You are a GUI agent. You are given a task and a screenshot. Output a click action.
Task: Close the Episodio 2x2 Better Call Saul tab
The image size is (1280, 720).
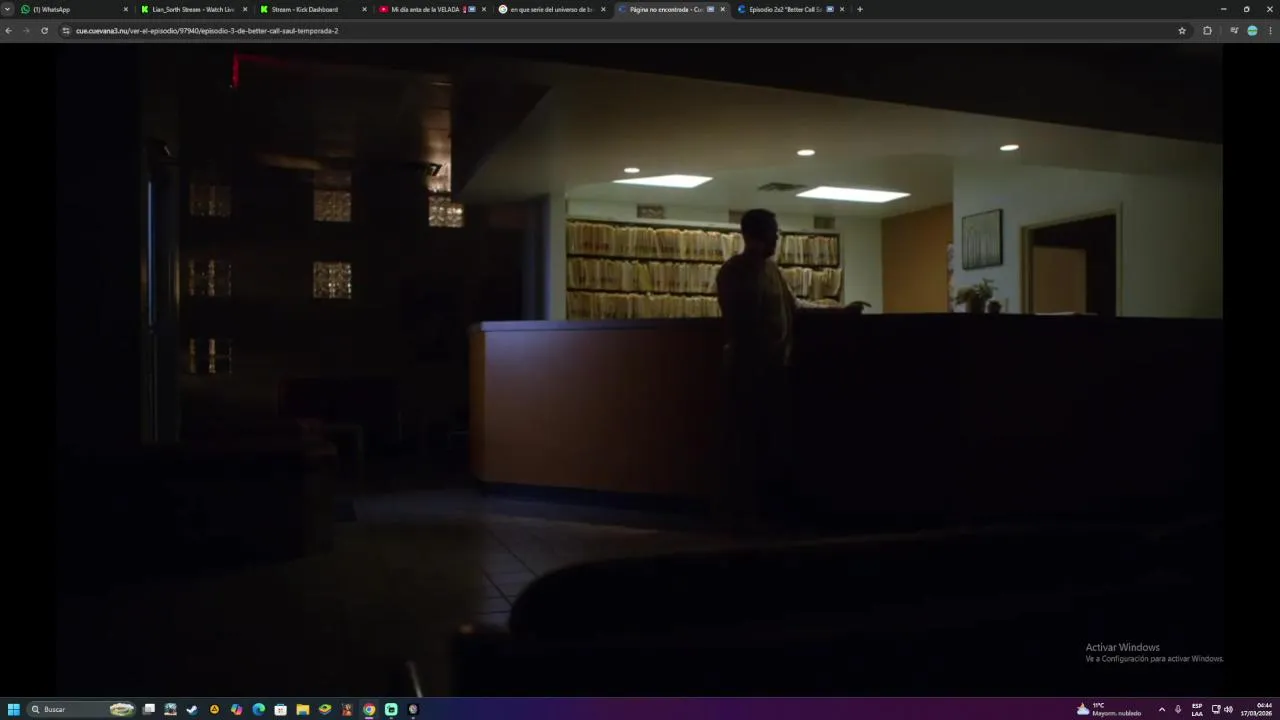click(842, 9)
